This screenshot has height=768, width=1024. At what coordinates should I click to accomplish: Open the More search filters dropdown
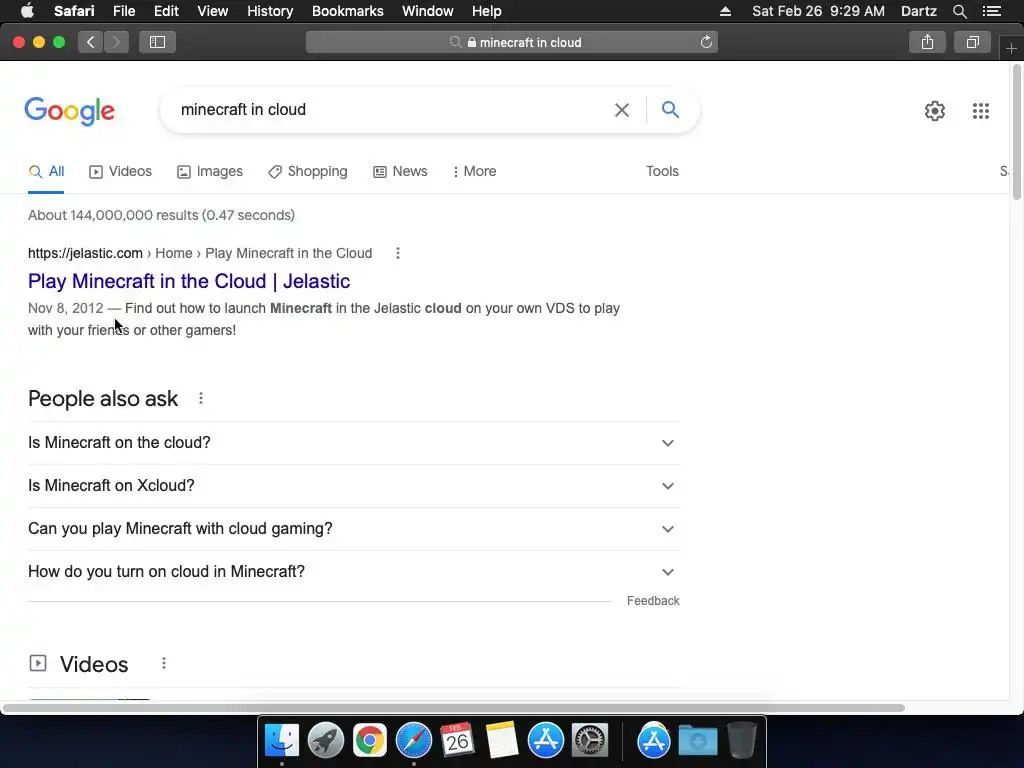474,171
